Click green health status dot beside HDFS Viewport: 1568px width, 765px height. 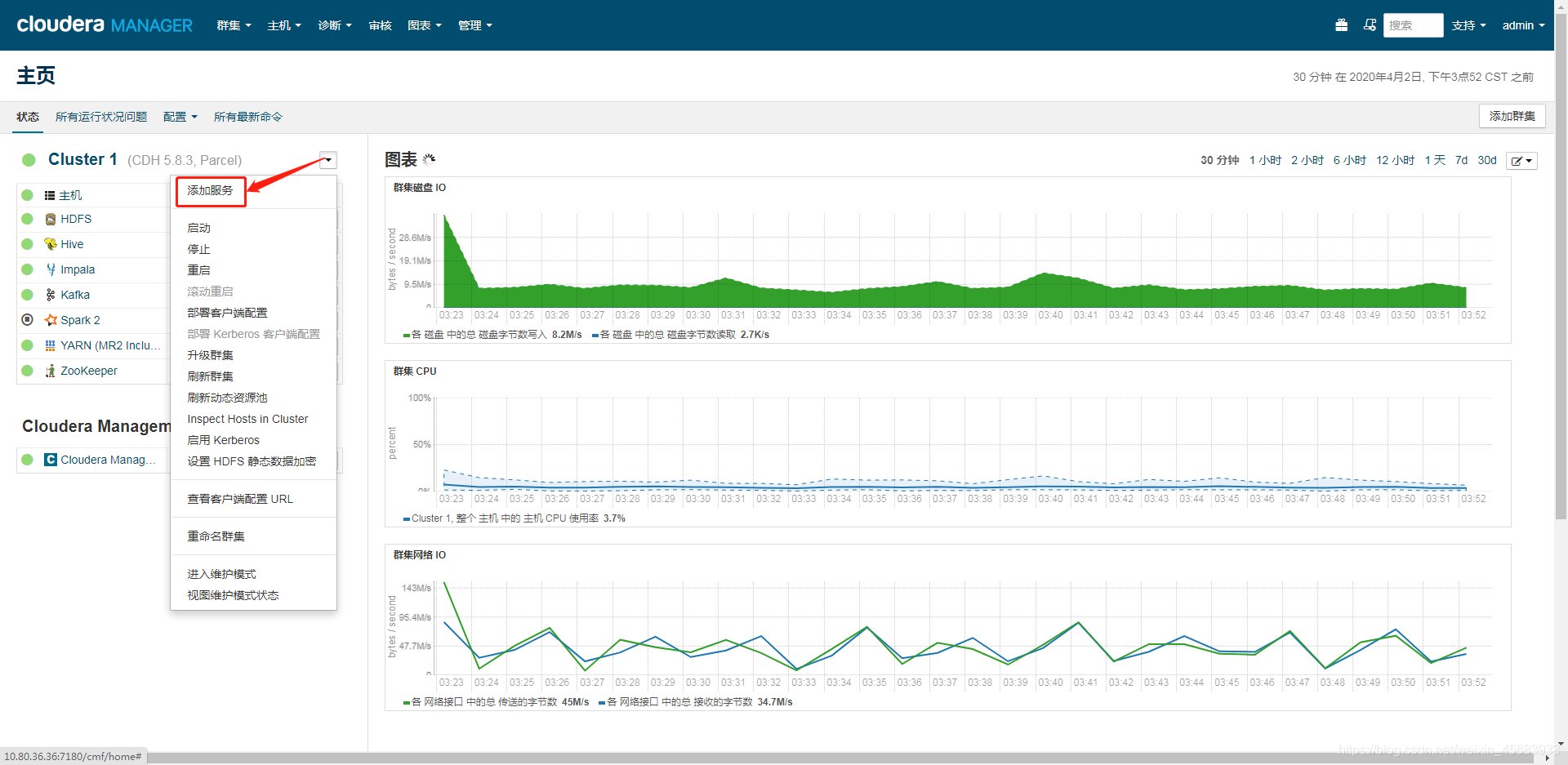27,219
